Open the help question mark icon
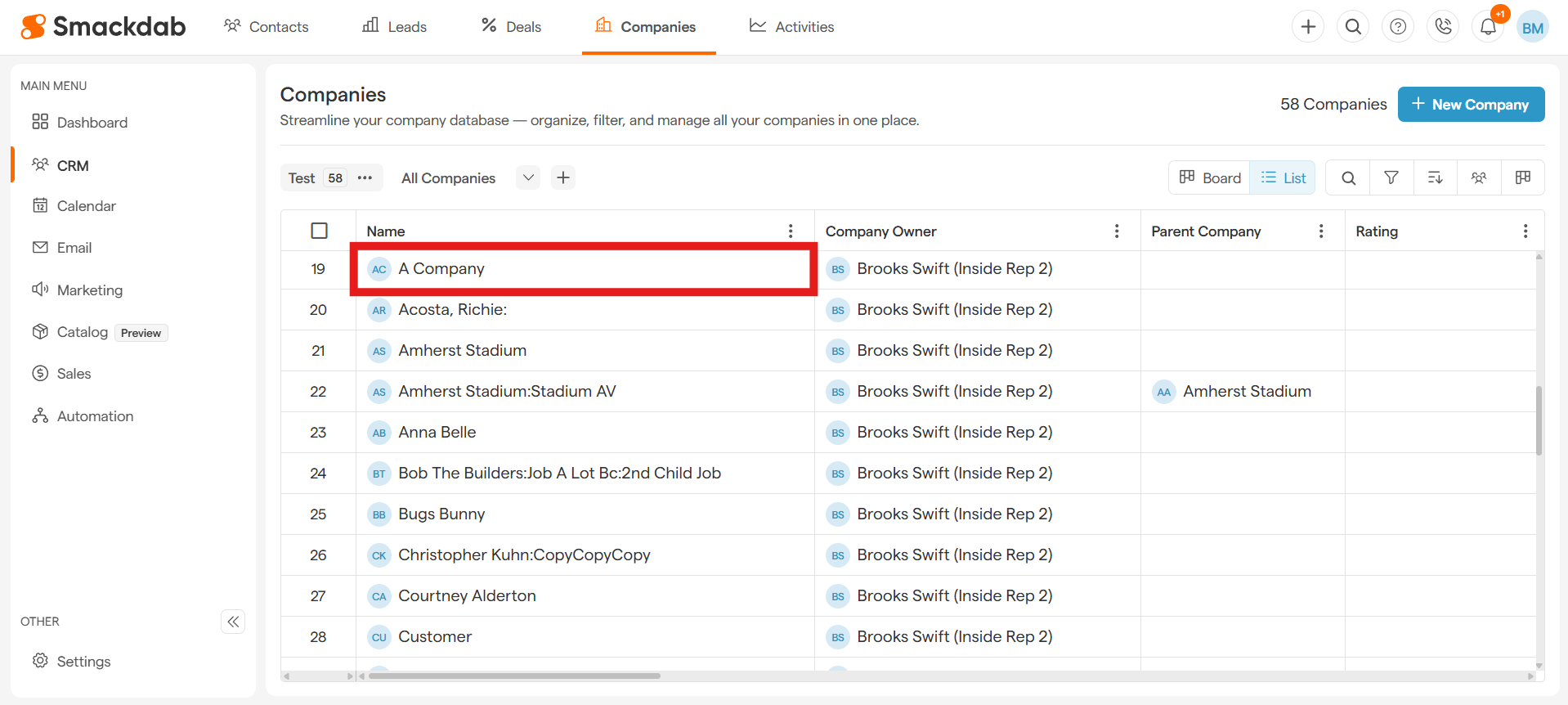 pyautogui.click(x=1398, y=27)
